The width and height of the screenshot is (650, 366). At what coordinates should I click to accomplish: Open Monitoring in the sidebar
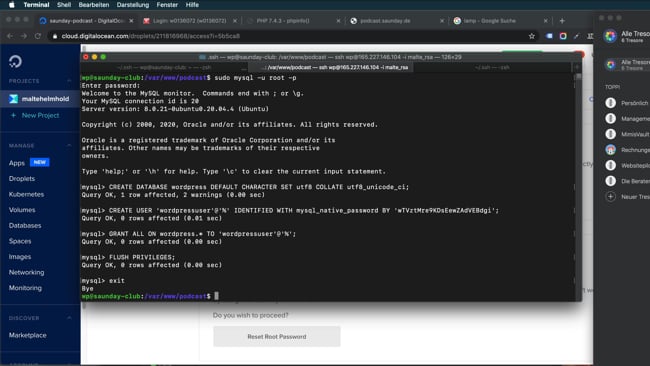coord(25,288)
